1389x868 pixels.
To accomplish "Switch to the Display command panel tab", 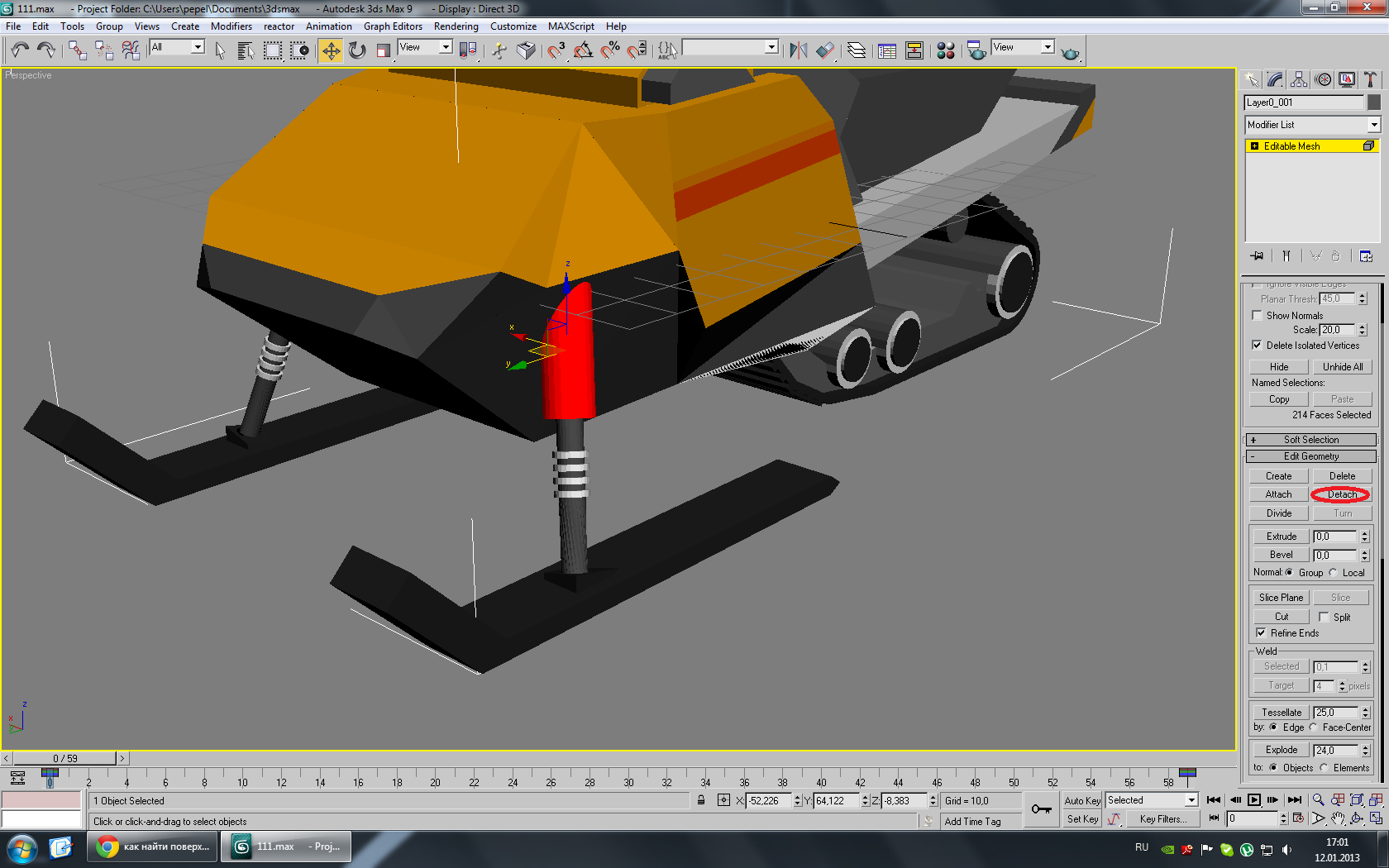I will coord(1347,79).
